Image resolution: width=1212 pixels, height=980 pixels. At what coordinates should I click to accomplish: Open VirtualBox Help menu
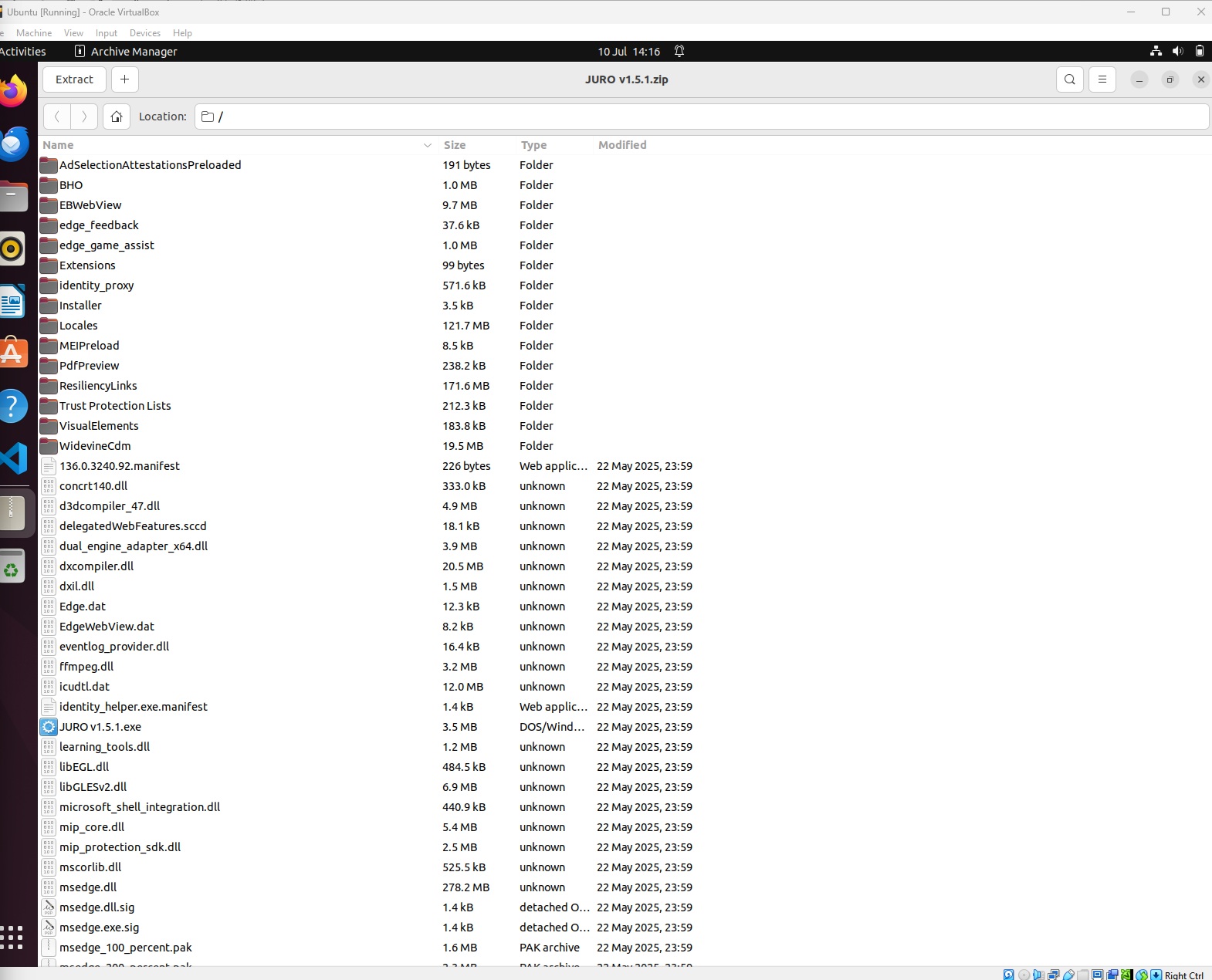point(182,33)
